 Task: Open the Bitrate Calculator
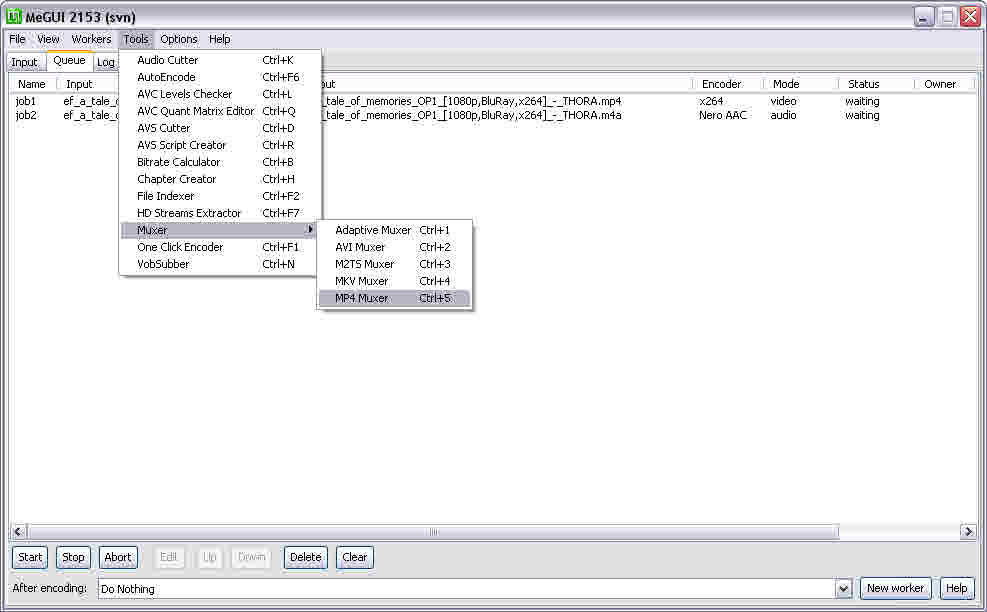[219, 162]
